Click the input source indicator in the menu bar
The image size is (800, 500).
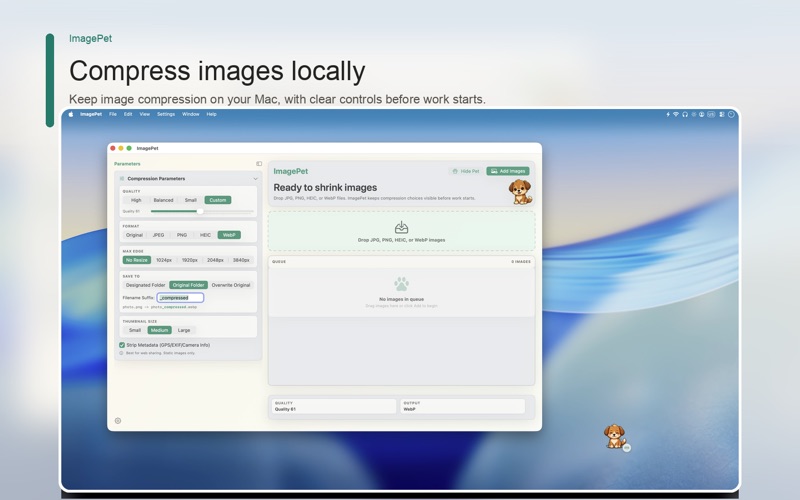(x=711, y=114)
